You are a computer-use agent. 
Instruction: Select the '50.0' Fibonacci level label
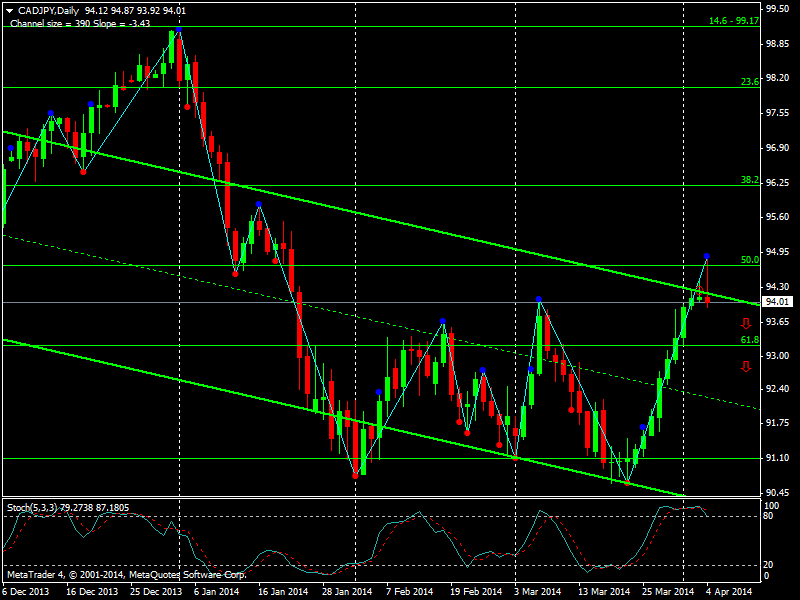click(x=749, y=260)
